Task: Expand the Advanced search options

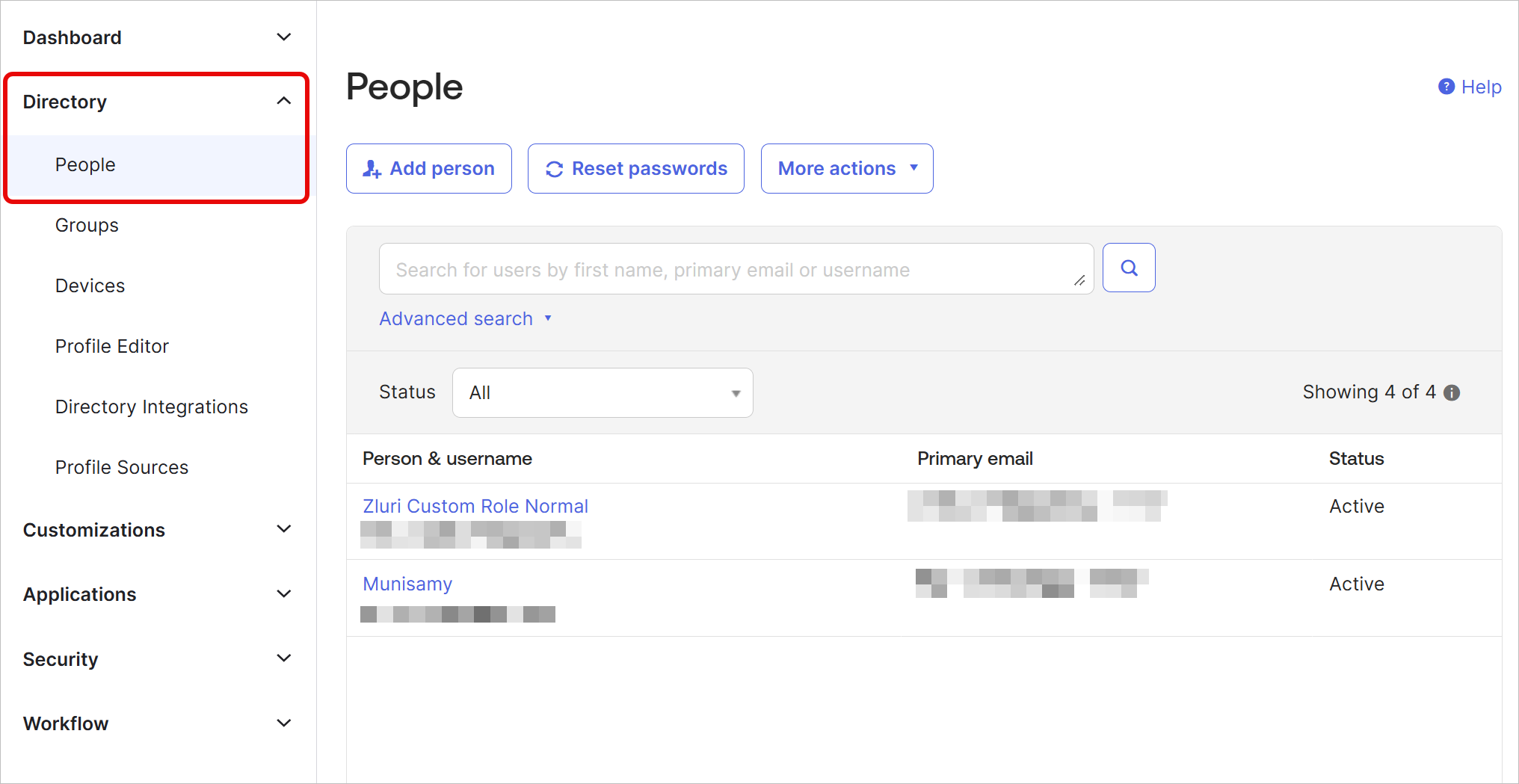Action: (465, 318)
